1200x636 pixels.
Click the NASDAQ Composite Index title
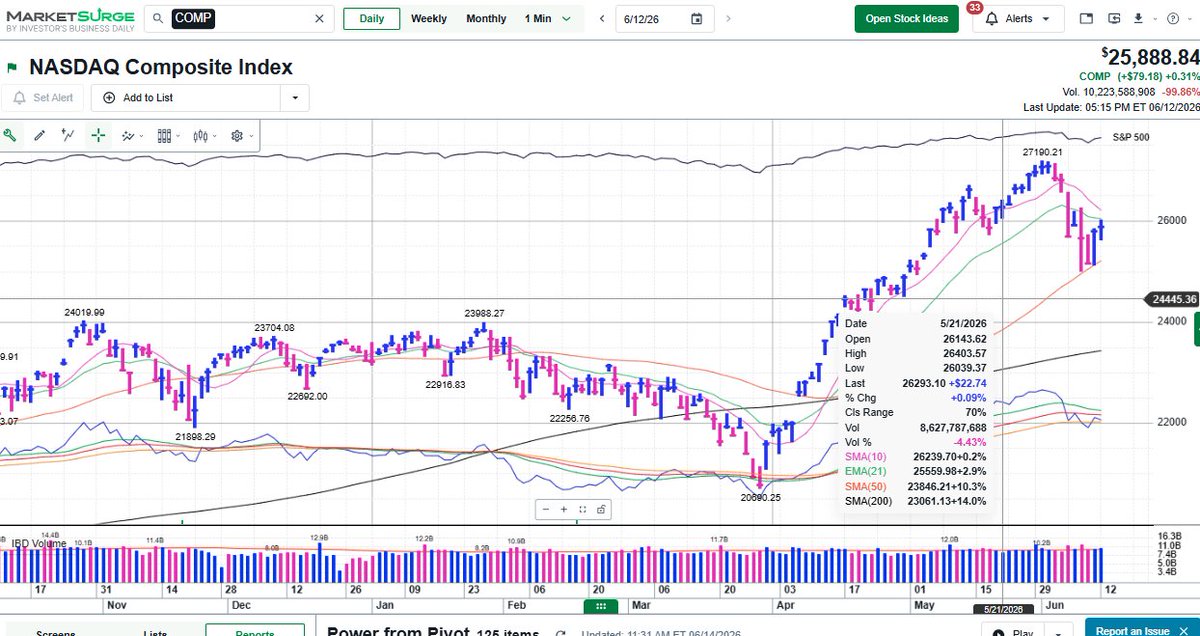point(161,67)
